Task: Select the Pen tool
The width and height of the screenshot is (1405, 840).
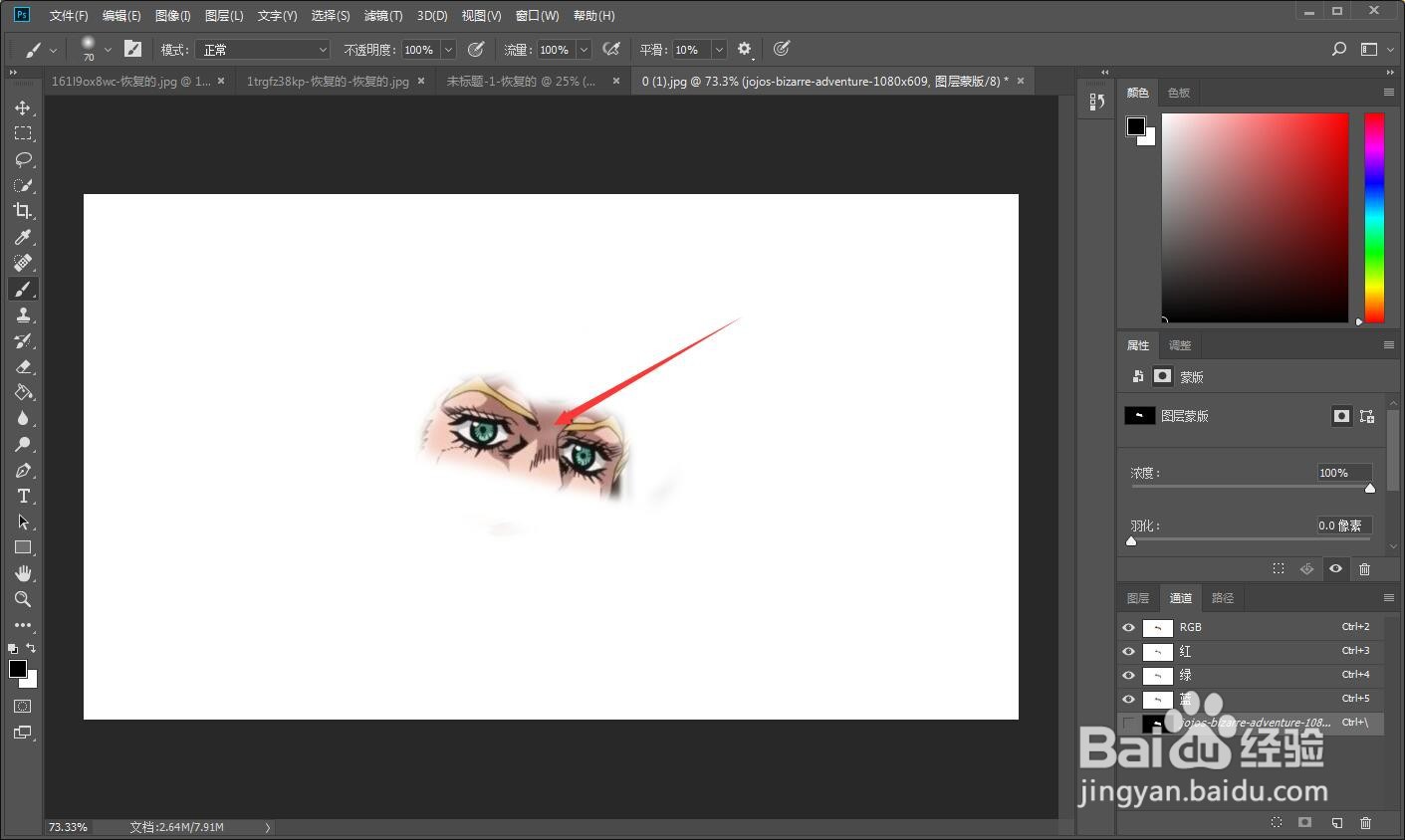Action: coord(23,470)
